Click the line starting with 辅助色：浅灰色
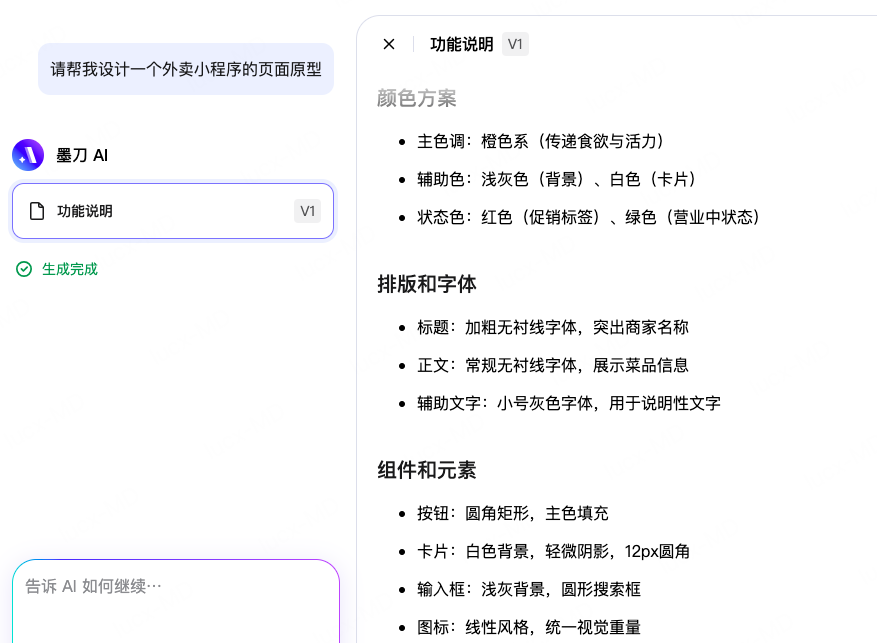 pyautogui.click(x=556, y=179)
